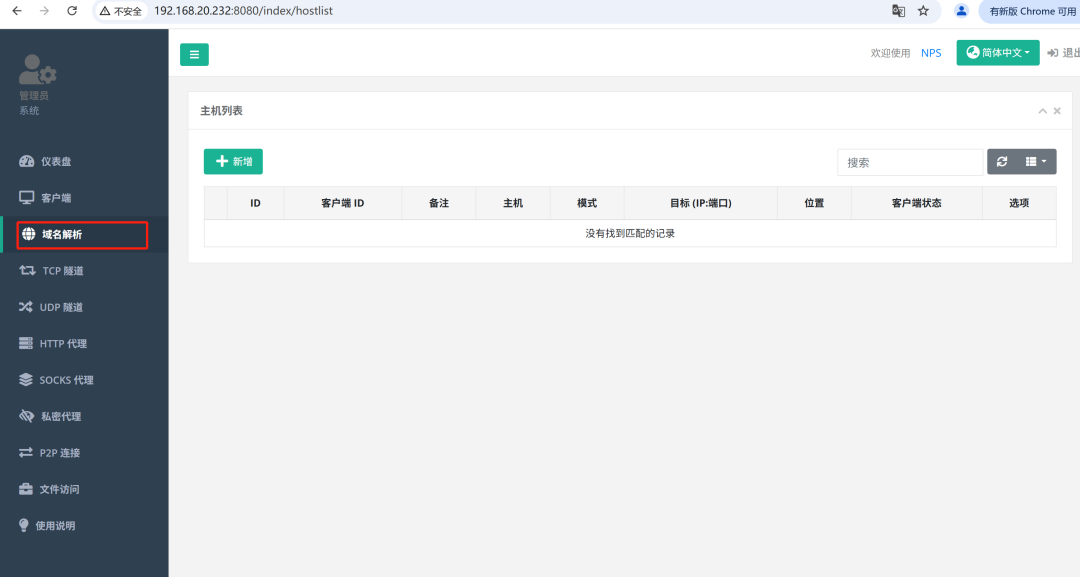Open the Chrome profile icon
Screen dimensions: 1080x577
(962, 11)
